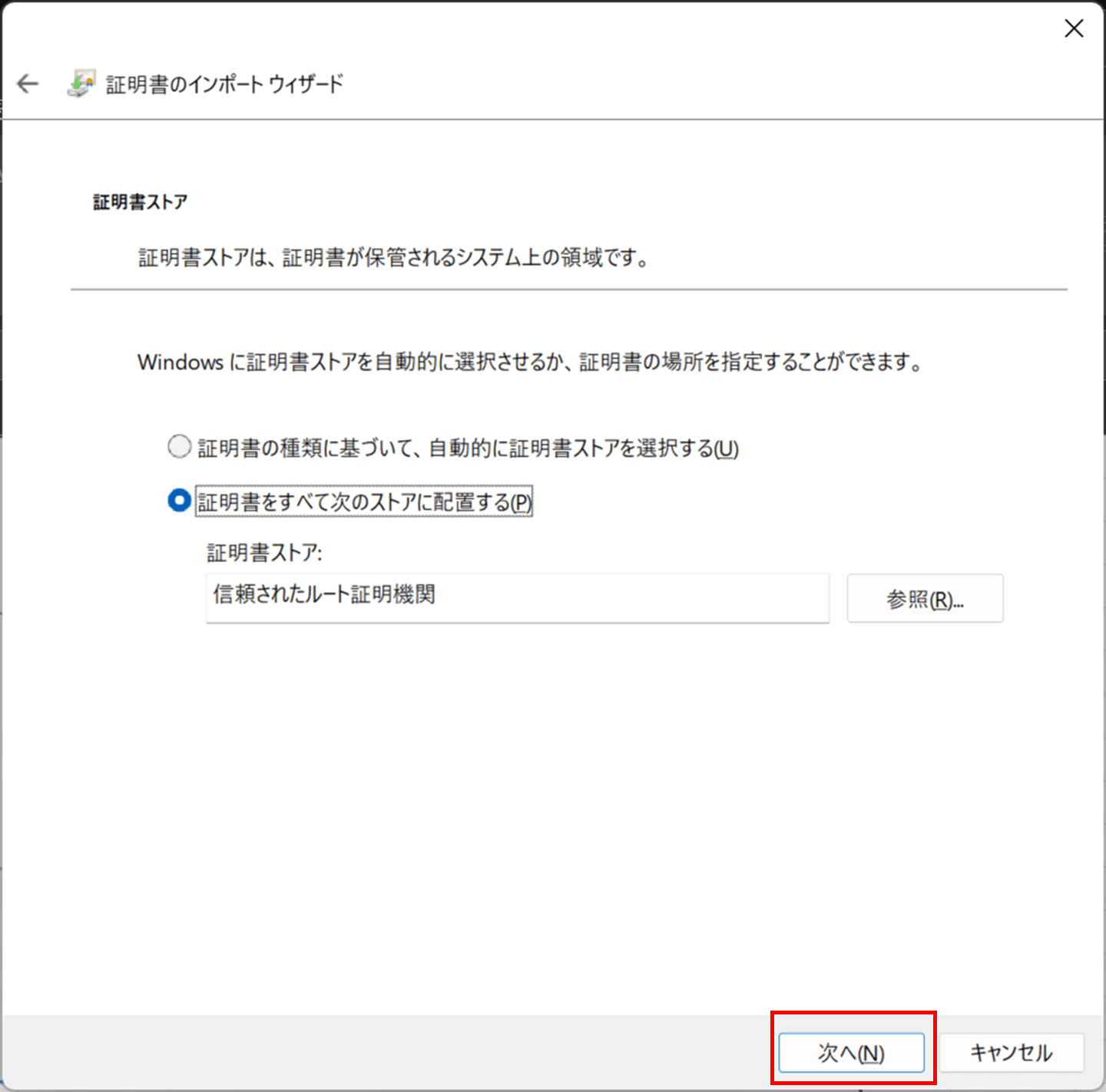The width and height of the screenshot is (1106, 1092).
Task: Click the red-highlighted Next button area
Action: (853, 1052)
